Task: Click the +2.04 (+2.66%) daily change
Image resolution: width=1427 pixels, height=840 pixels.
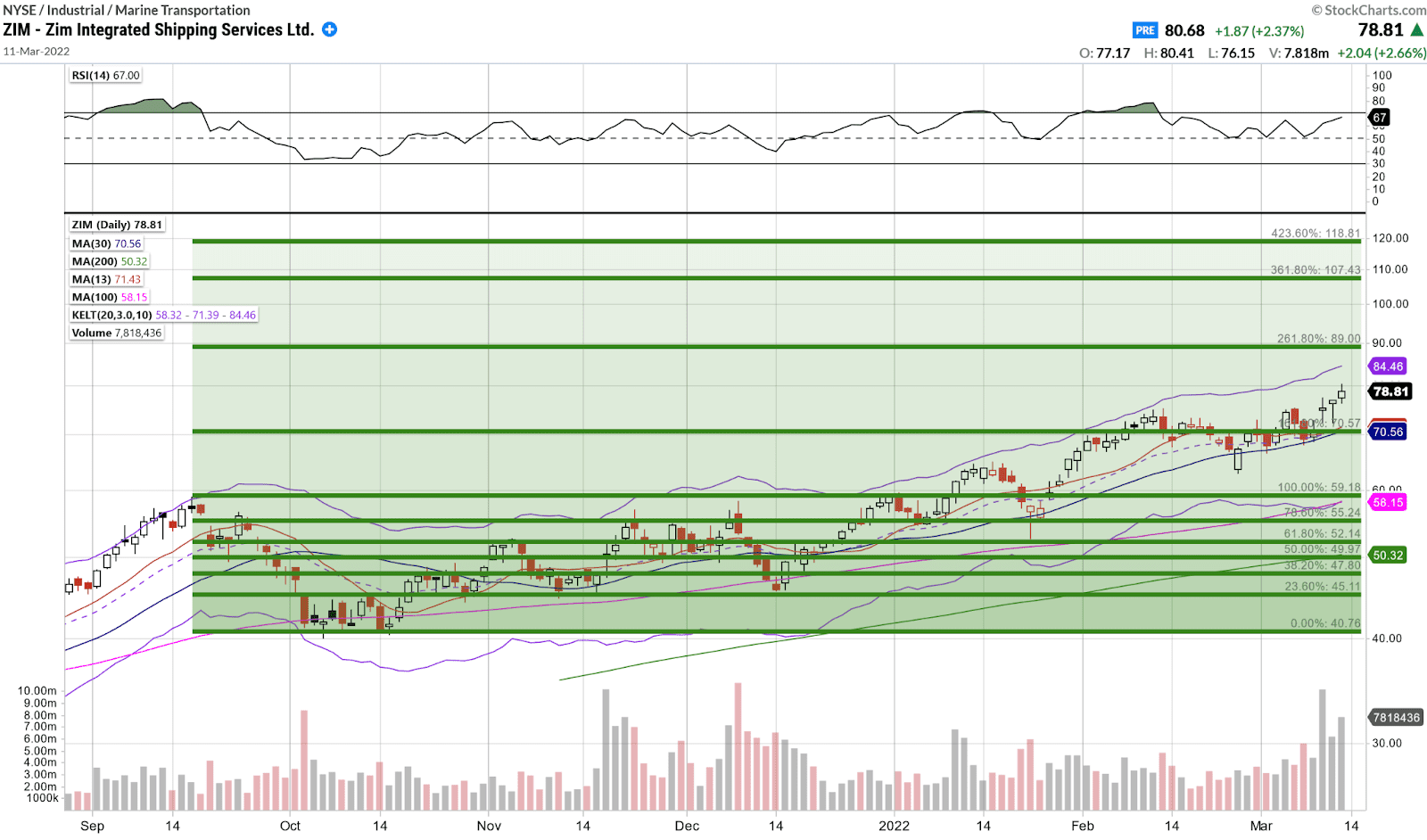Action: (1381, 53)
